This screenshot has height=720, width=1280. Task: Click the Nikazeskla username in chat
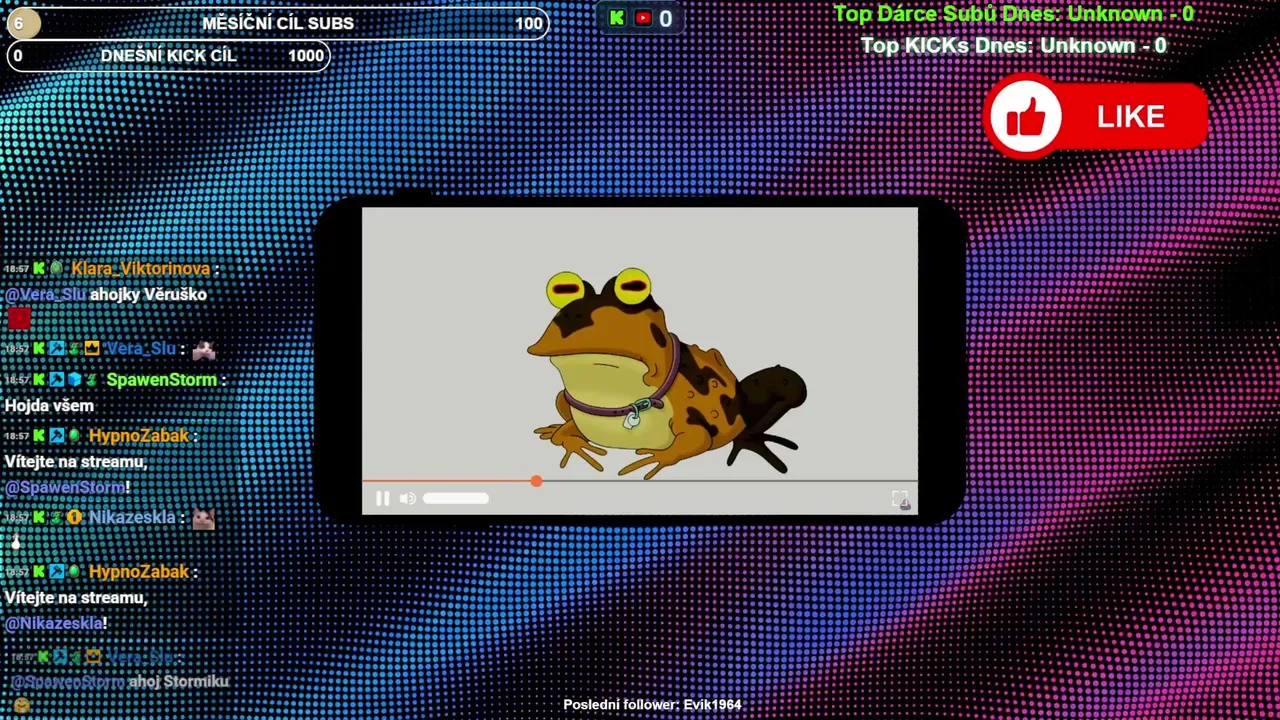point(132,518)
